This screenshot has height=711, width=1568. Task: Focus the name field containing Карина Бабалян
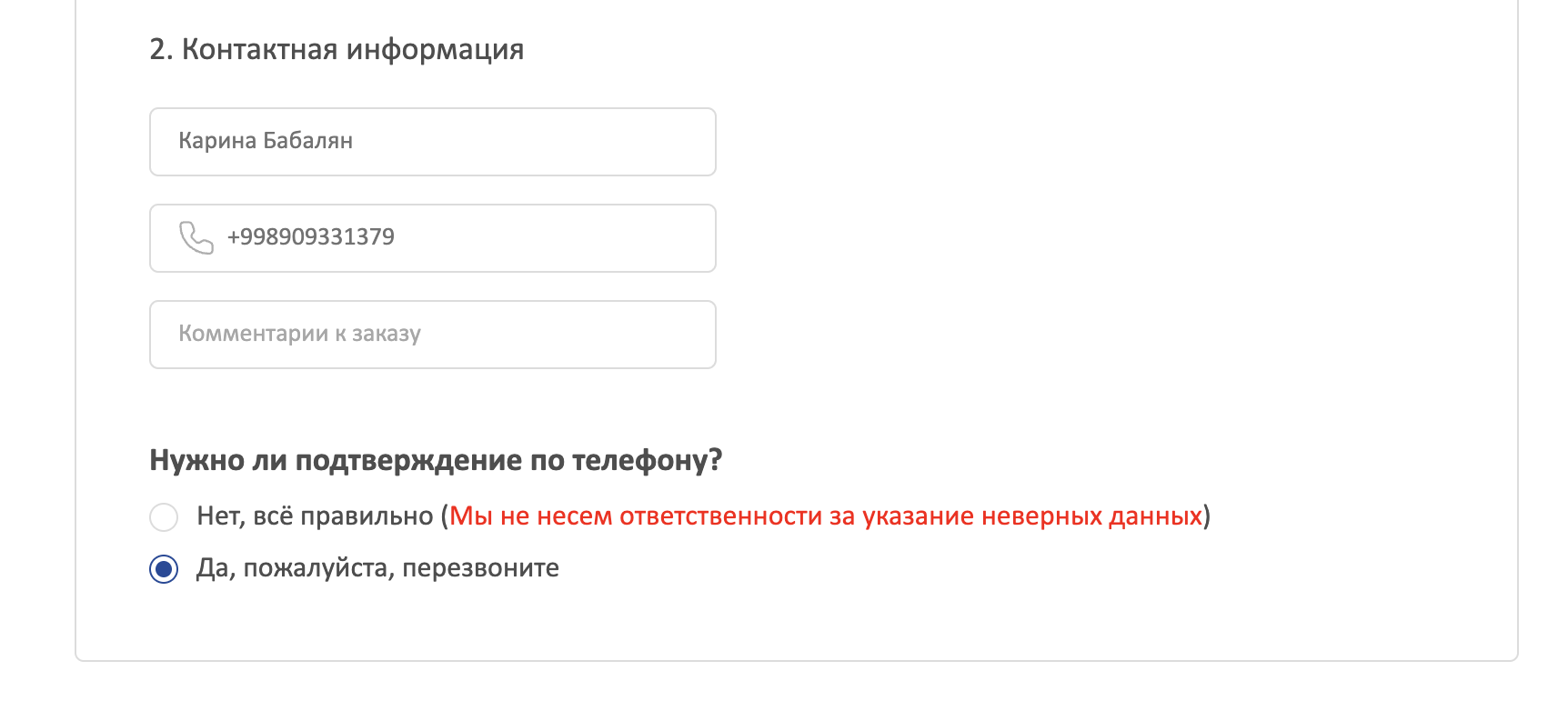[432, 142]
